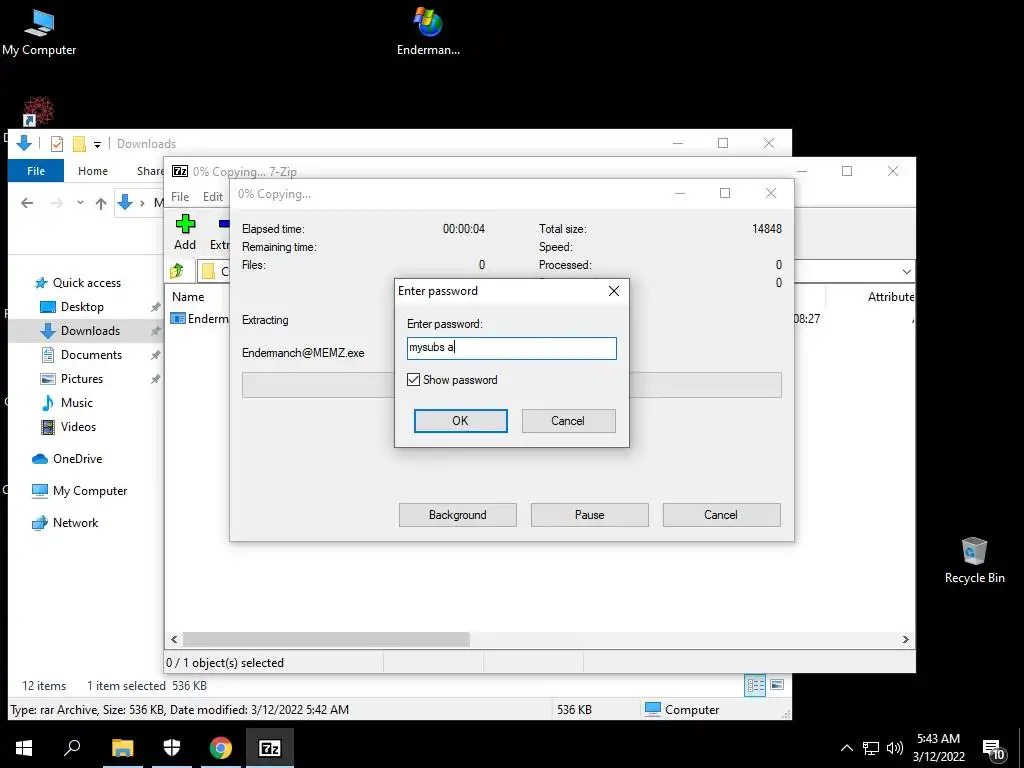Open the recent locations dropdown in Explorer
The height and width of the screenshot is (768, 1024).
click(x=80, y=203)
